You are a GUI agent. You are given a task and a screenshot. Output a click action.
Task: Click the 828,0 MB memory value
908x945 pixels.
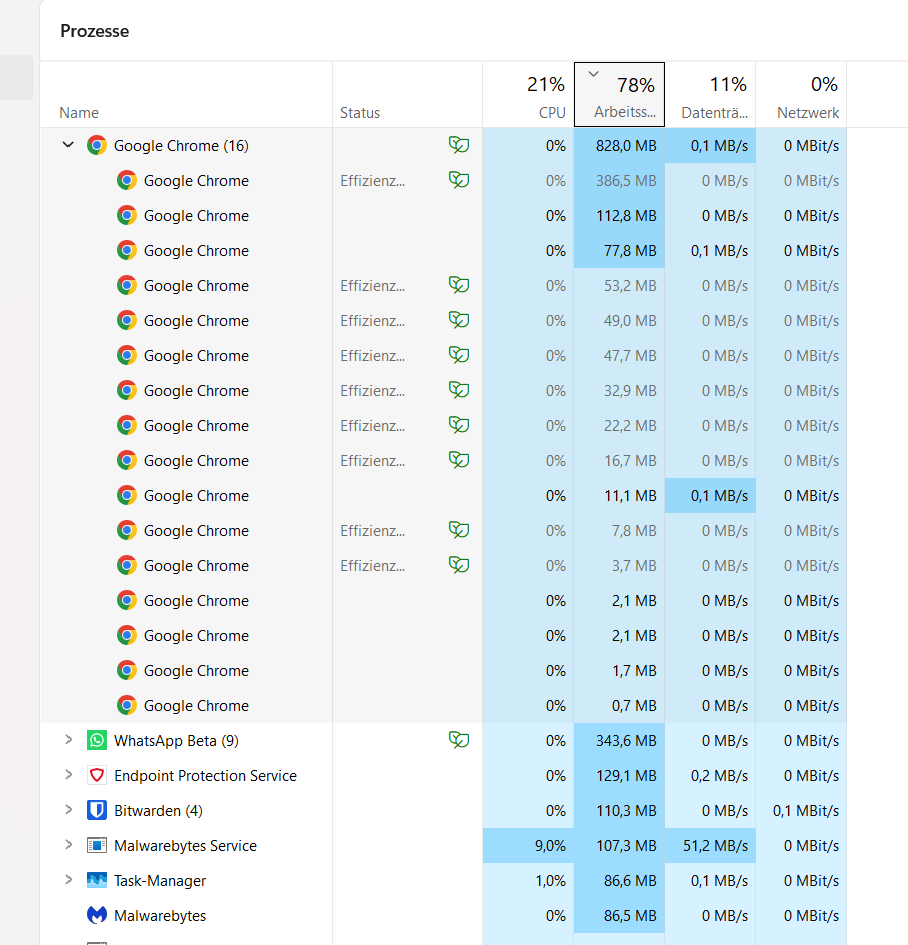(626, 146)
